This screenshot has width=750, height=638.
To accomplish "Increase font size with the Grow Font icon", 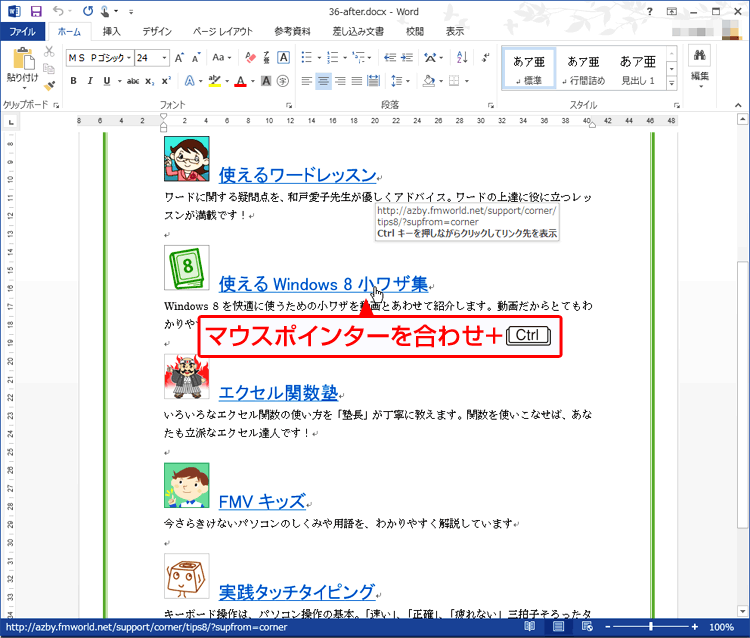I will click(179, 58).
